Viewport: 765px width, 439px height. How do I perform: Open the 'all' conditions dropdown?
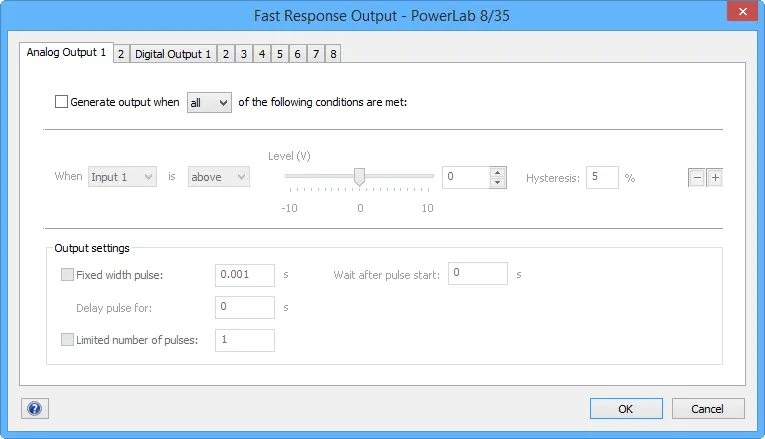[209, 102]
